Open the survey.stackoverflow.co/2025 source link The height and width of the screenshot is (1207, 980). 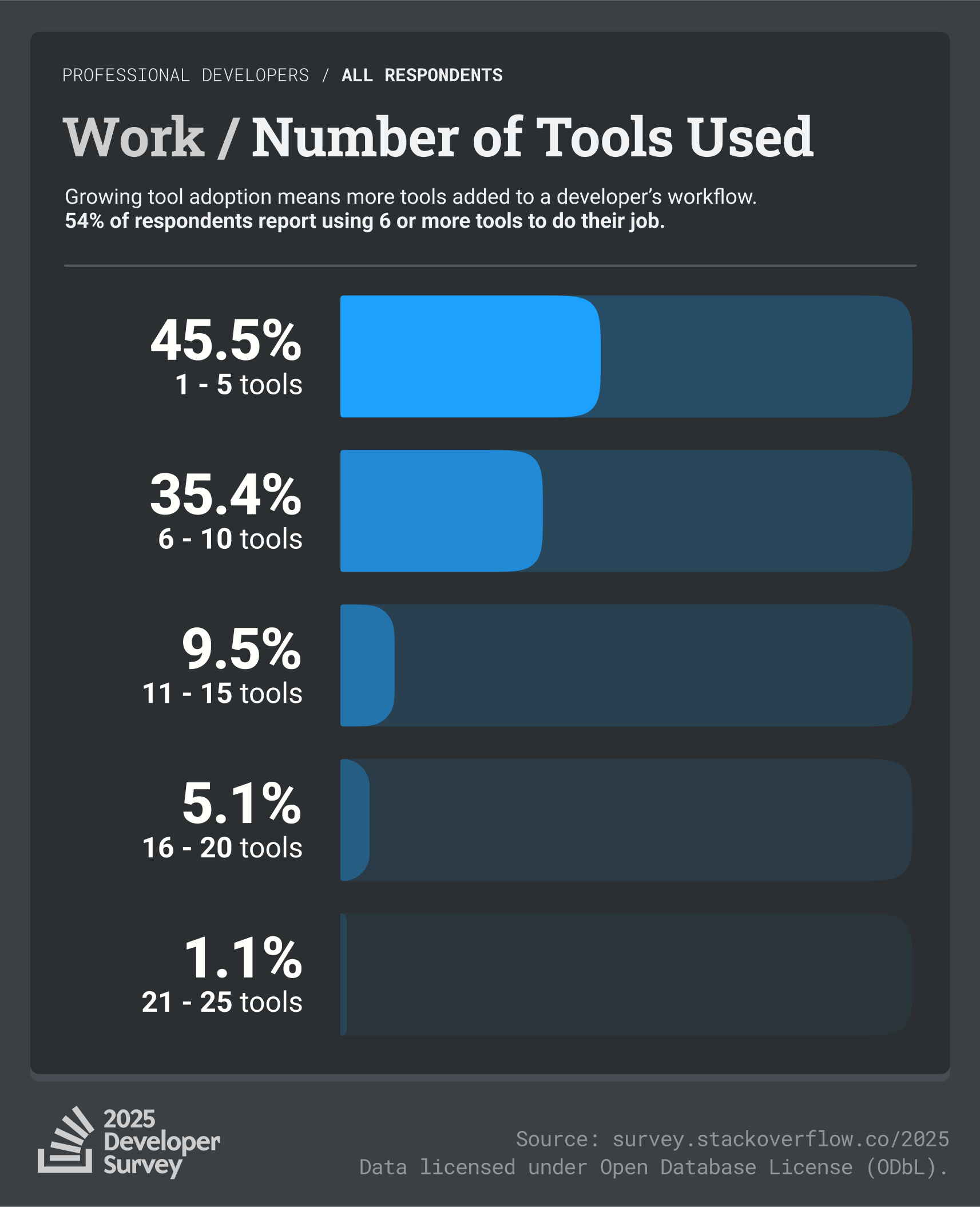coord(781,1139)
